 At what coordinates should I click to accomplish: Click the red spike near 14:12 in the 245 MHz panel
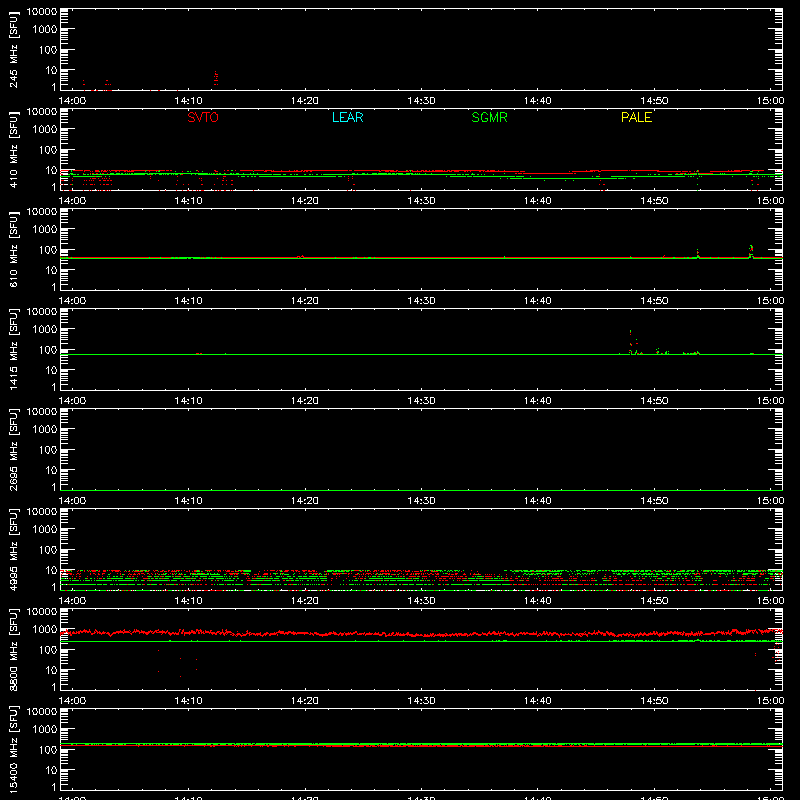[x=216, y=78]
